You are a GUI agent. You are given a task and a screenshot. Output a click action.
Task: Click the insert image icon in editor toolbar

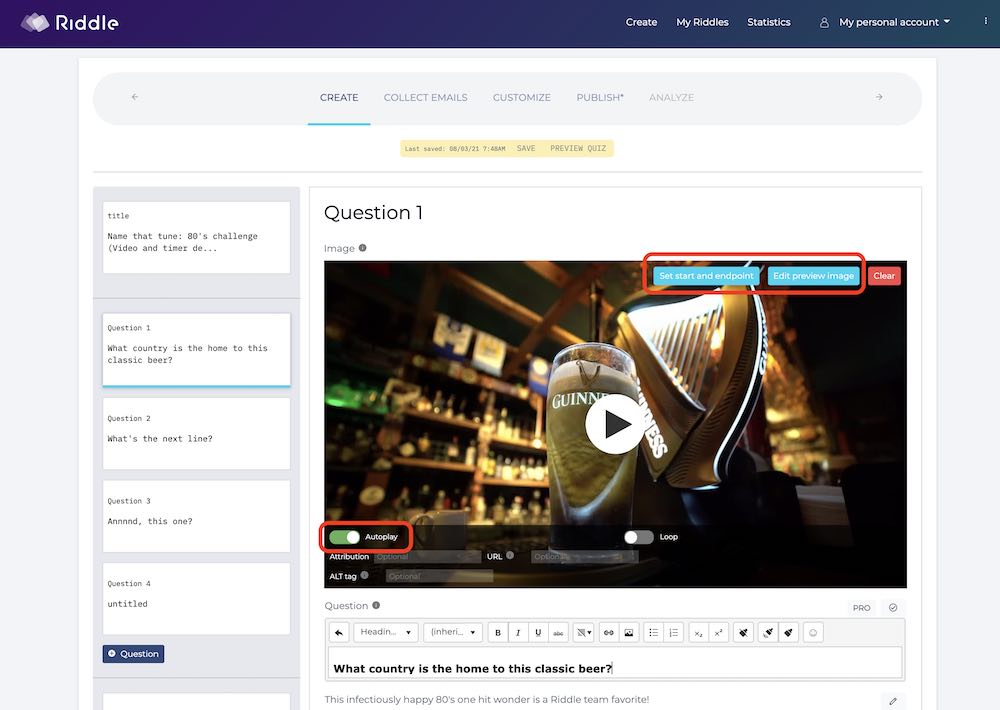[x=628, y=633]
